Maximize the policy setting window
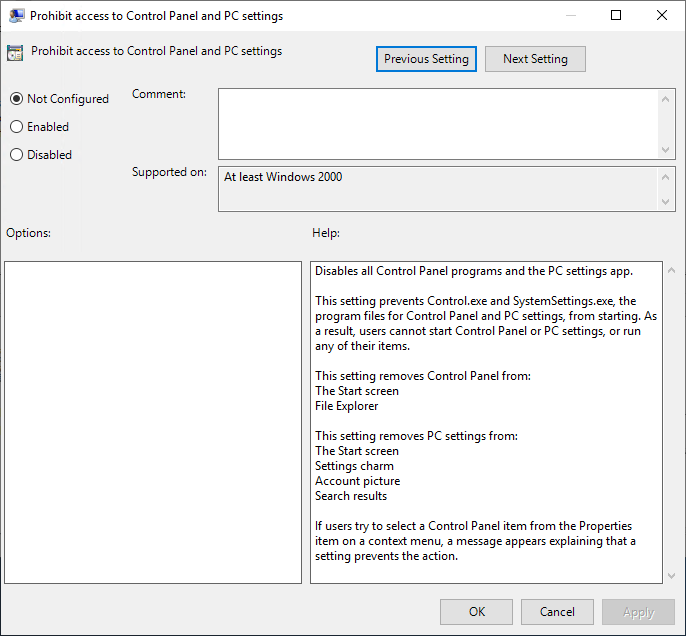 [616, 16]
